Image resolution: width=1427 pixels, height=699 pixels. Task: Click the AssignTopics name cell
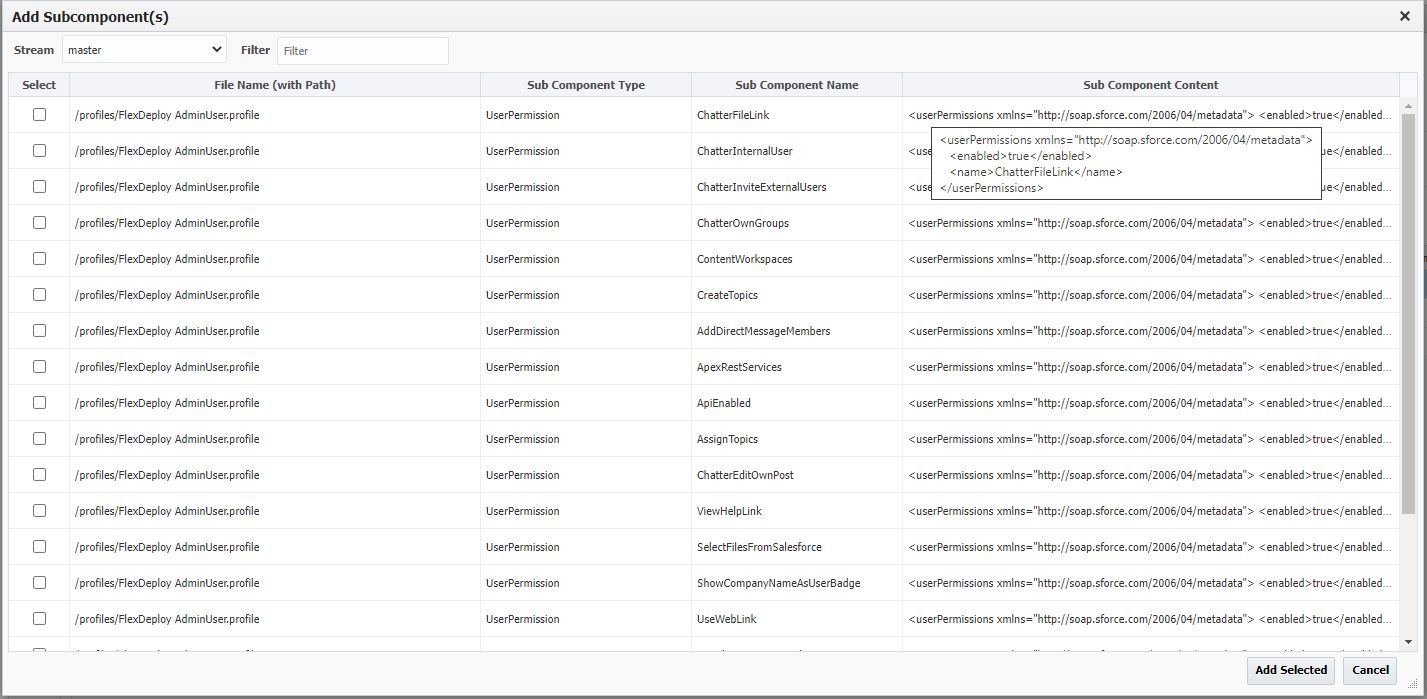point(797,439)
